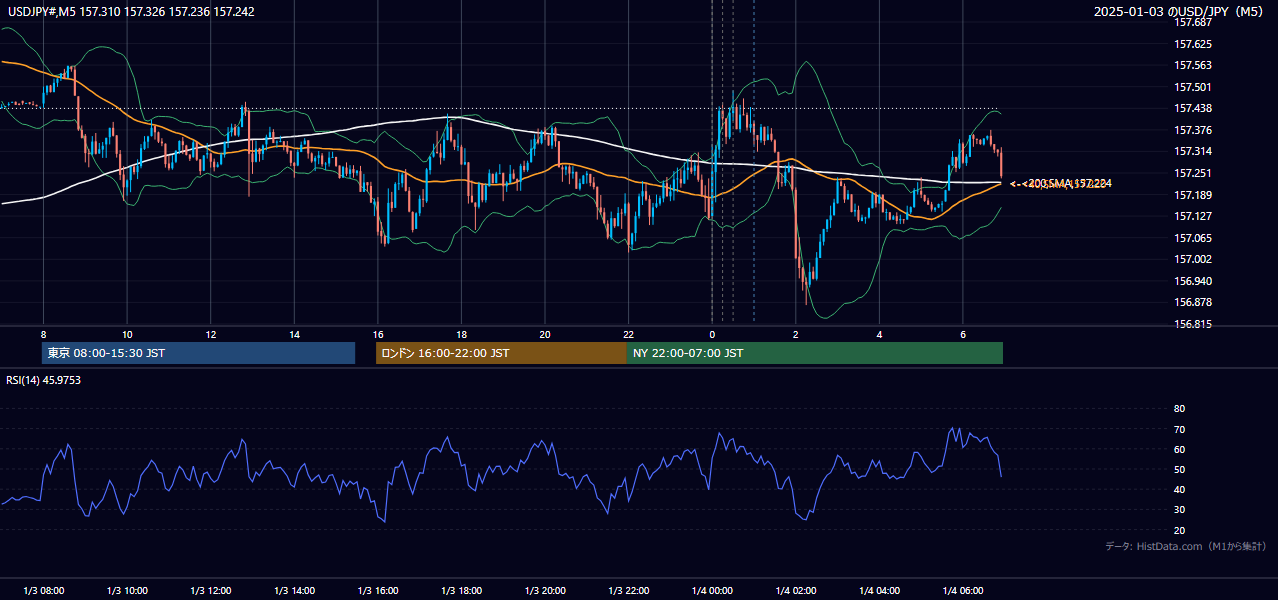Click the 東京 08:00-15:30 JST session bar
Image resolution: width=1278 pixels, height=600 pixels.
(x=198, y=353)
